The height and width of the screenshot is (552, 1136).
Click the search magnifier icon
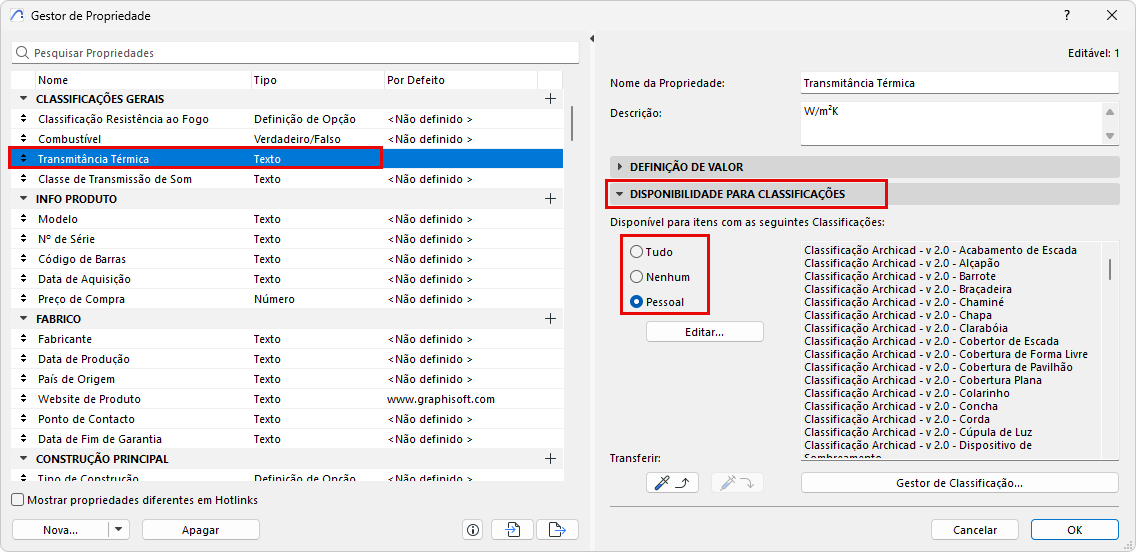(22, 53)
